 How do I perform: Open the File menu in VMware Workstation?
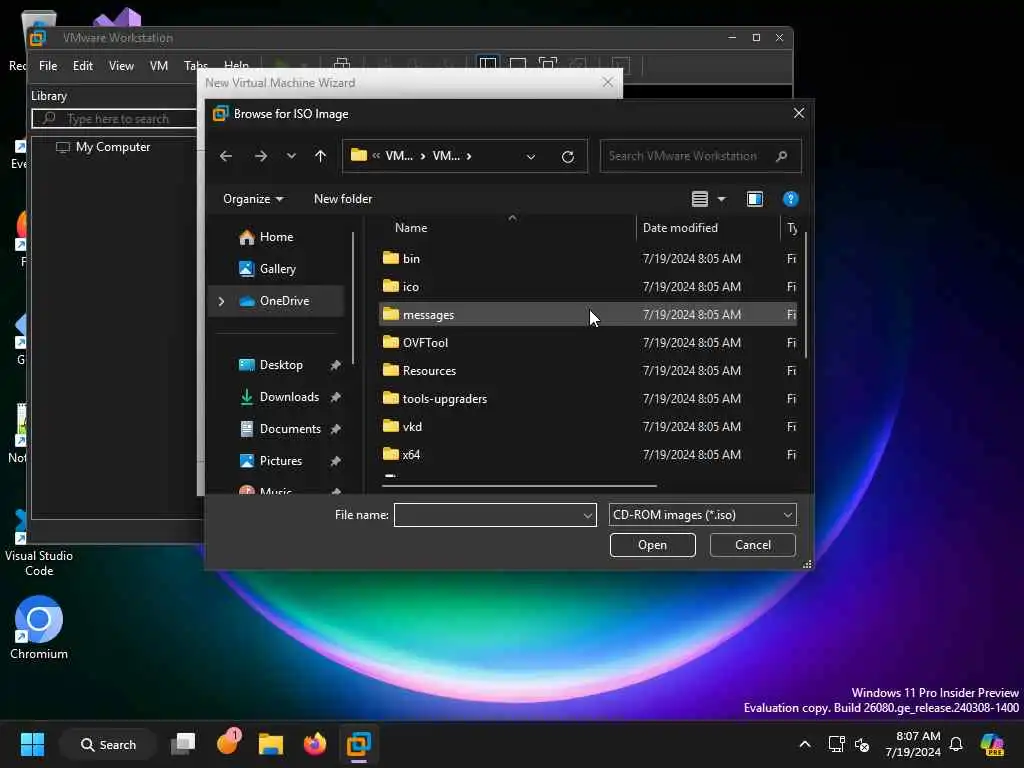point(48,66)
